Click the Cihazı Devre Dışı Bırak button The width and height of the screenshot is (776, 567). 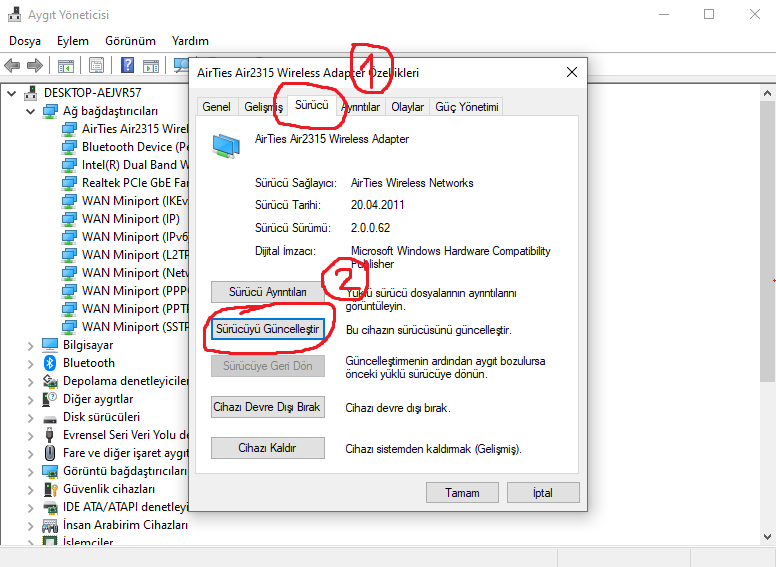pyautogui.click(x=268, y=407)
